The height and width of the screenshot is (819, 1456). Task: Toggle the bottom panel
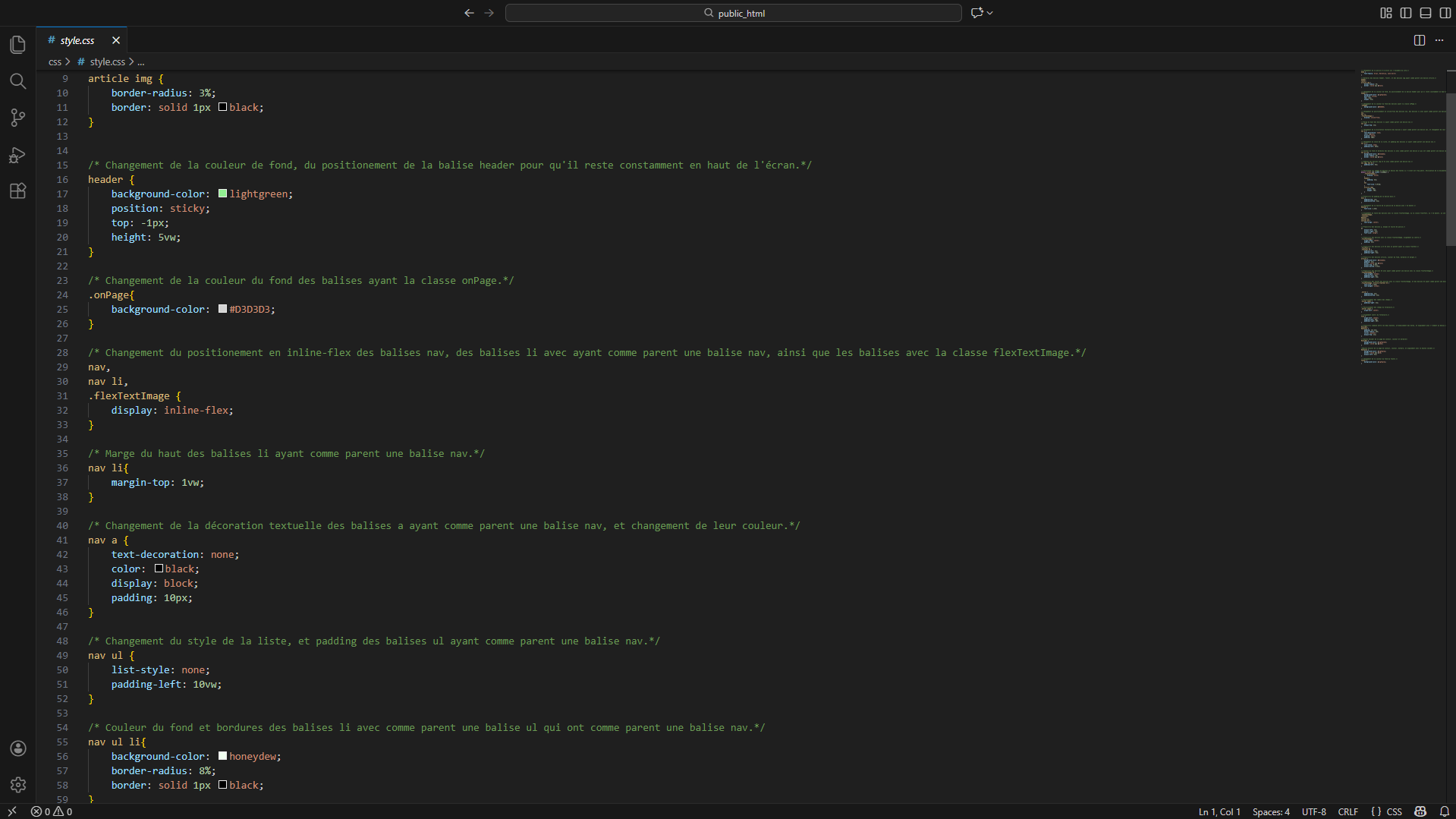click(x=1426, y=13)
